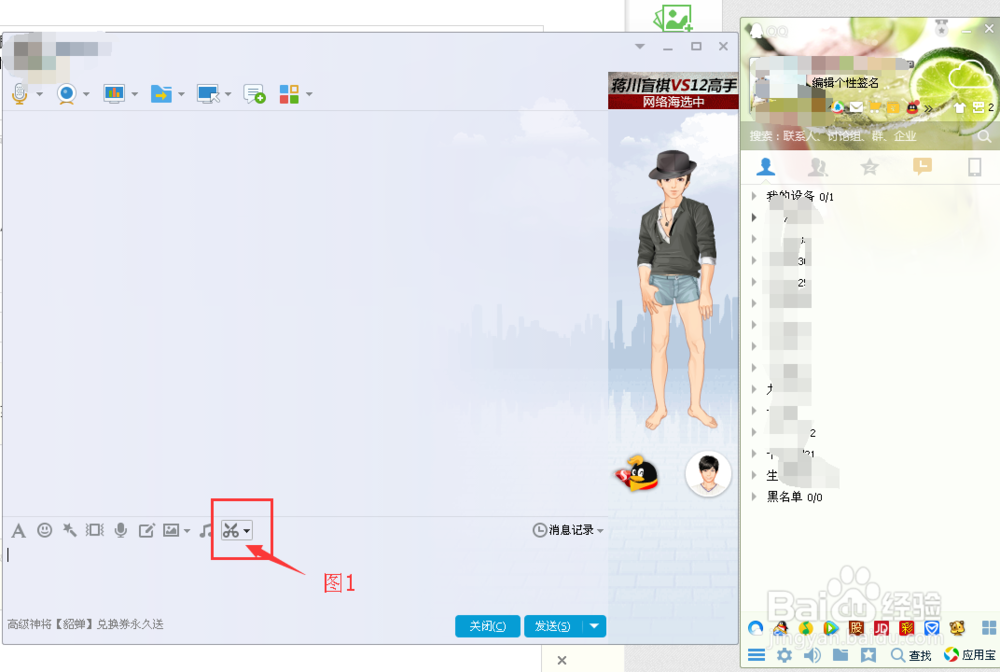
Task: Show the weather cloud icon details
Action: click(969, 75)
